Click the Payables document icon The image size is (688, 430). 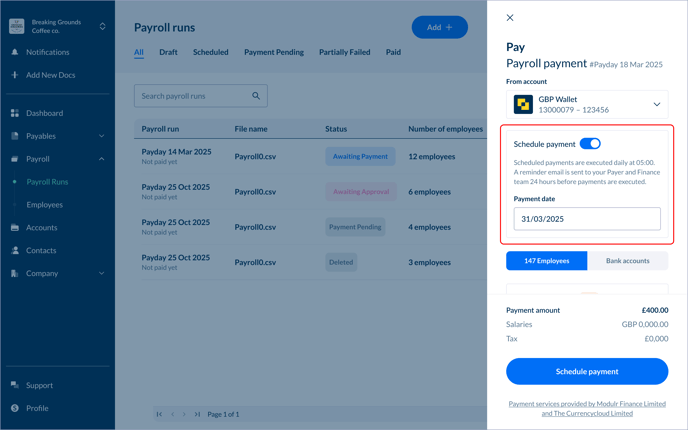coord(14,136)
